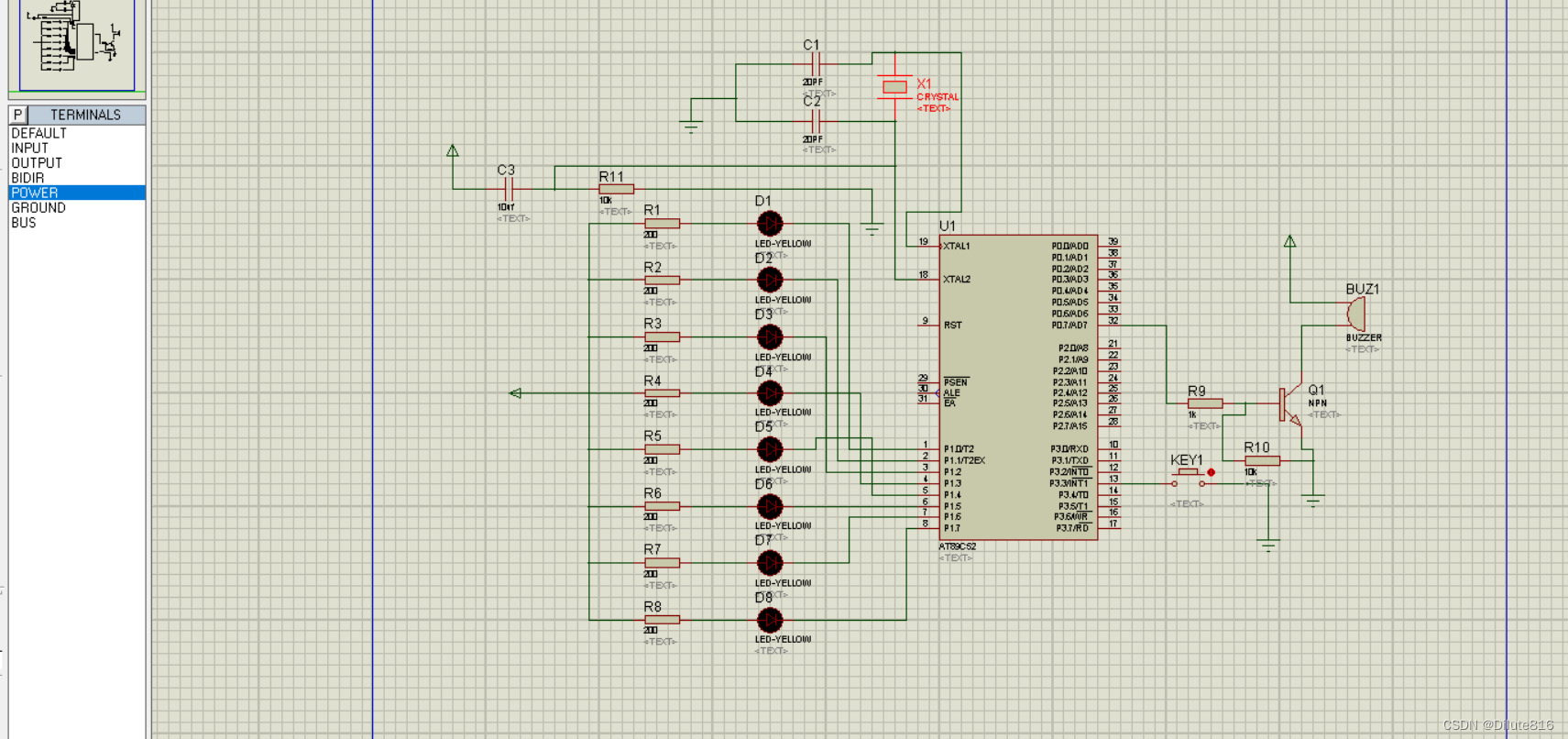This screenshot has height=739, width=1568.
Task: Click the P pick devices button
Action: (x=18, y=115)
